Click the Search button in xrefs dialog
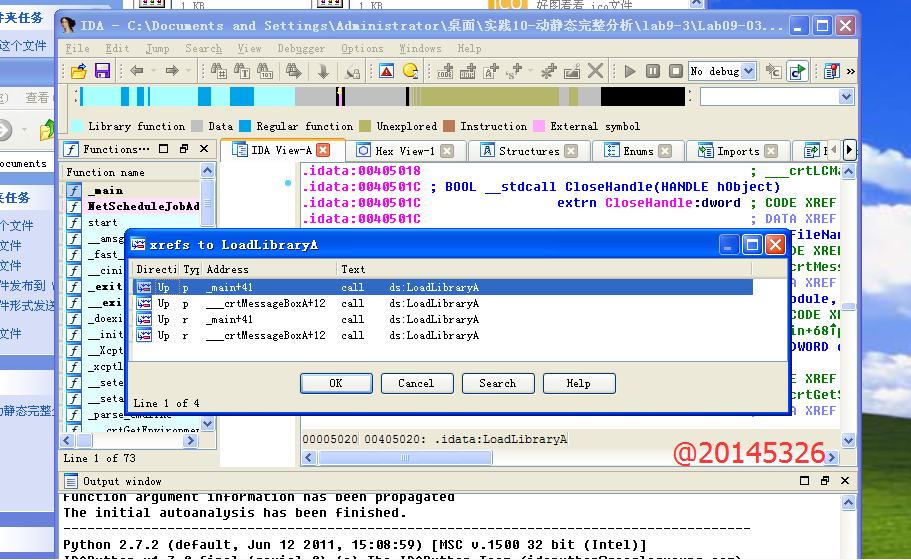Image resolution: width=911 pixels, height=560 pixels. click(x=497, y=383)
